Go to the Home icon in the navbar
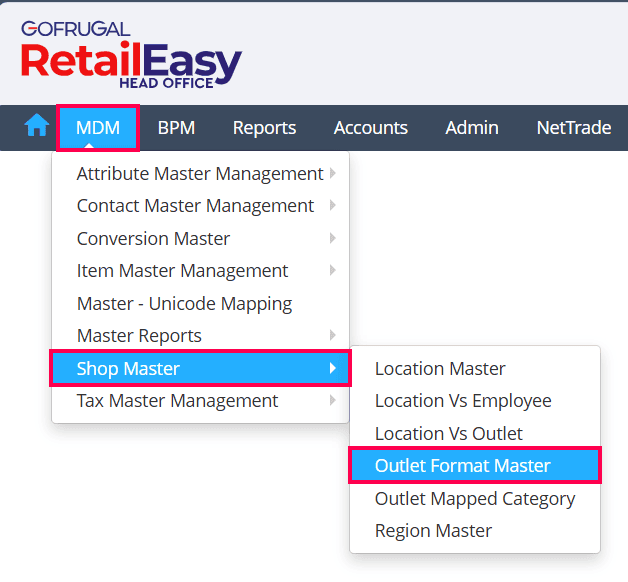 (x=36, y=125)
